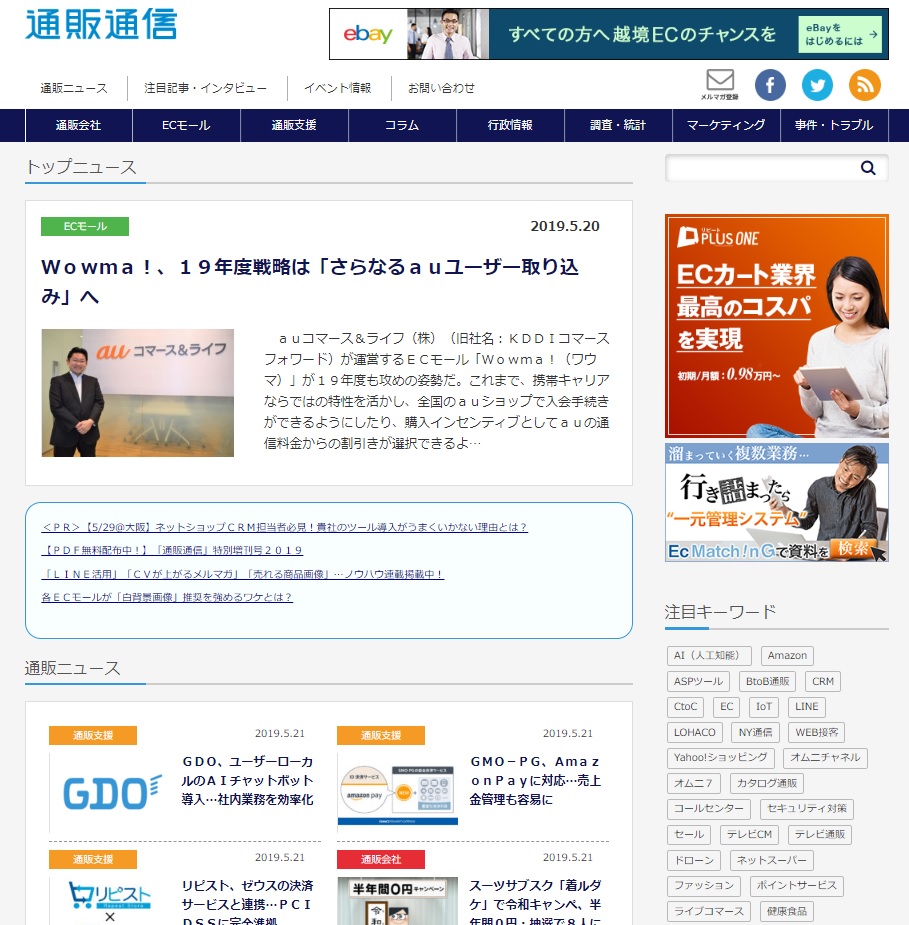
Task: Click 通販支援 tag above GDO article
Action: coord(93,736)
